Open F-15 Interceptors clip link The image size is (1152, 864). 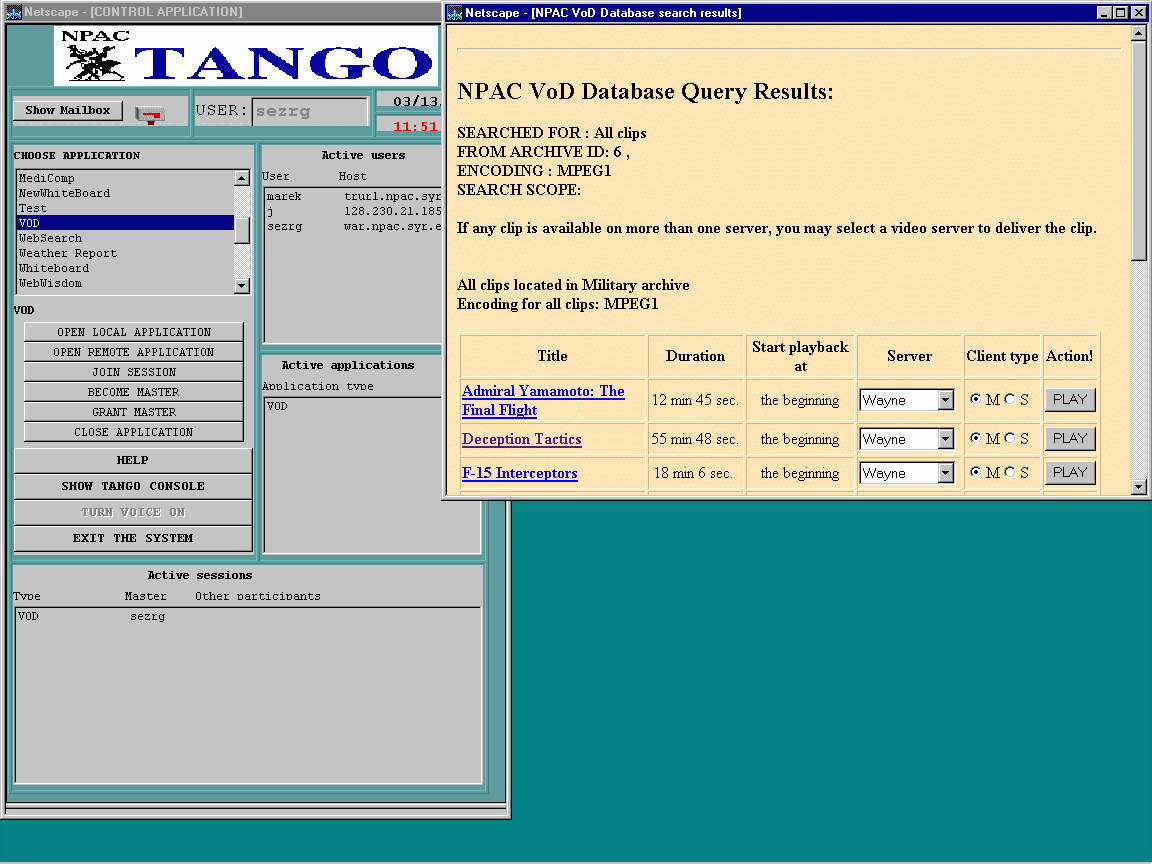pyautogui.click(x=519, y=473)
